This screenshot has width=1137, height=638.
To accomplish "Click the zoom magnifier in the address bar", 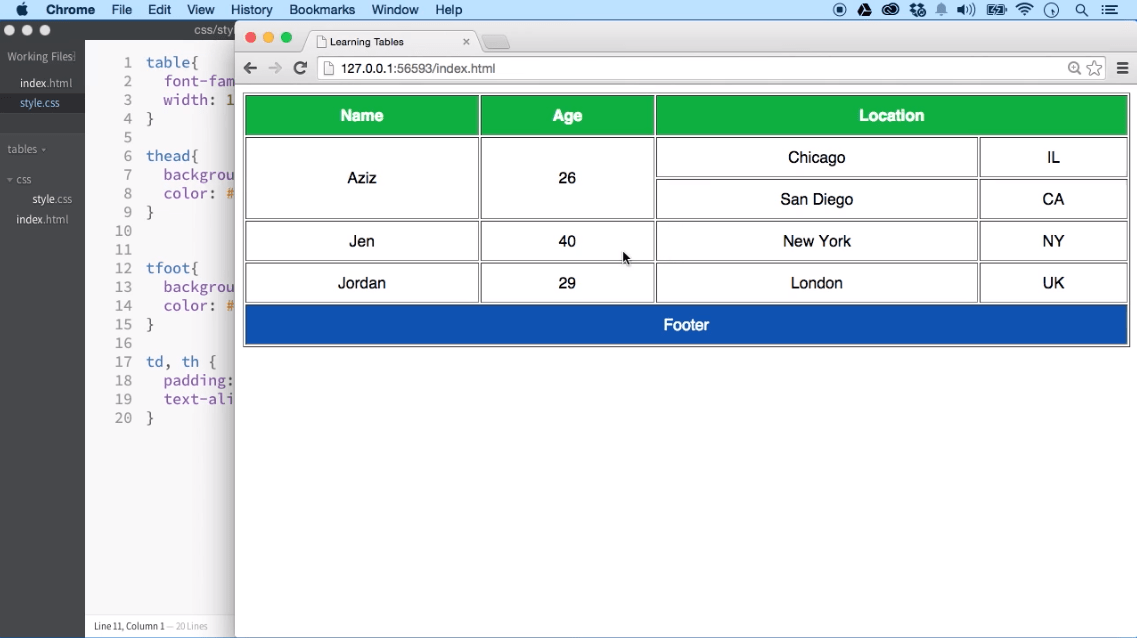I will 1073,68.
